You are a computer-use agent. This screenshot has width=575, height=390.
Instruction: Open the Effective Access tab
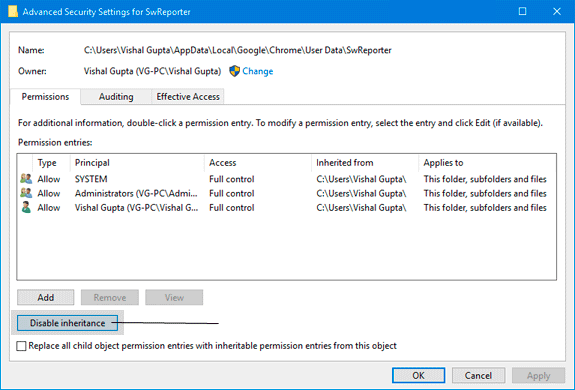(x=188, y=97)
